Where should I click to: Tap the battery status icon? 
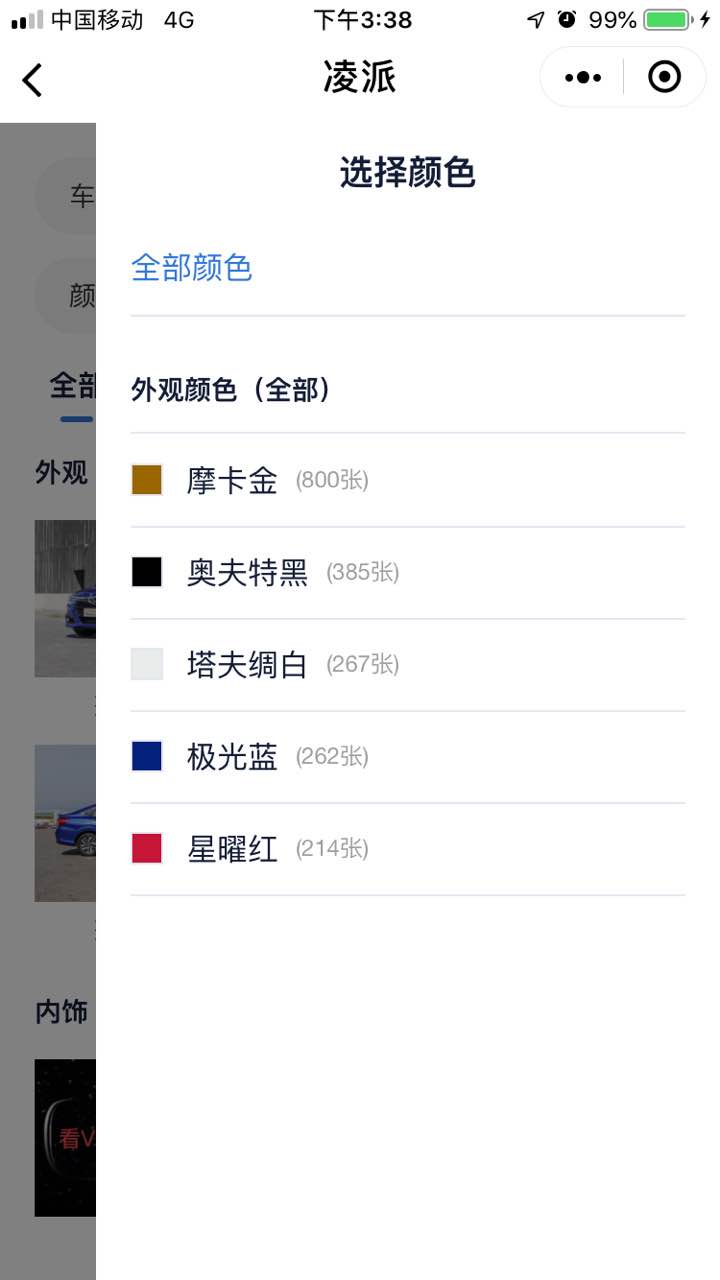coord(667,19)
